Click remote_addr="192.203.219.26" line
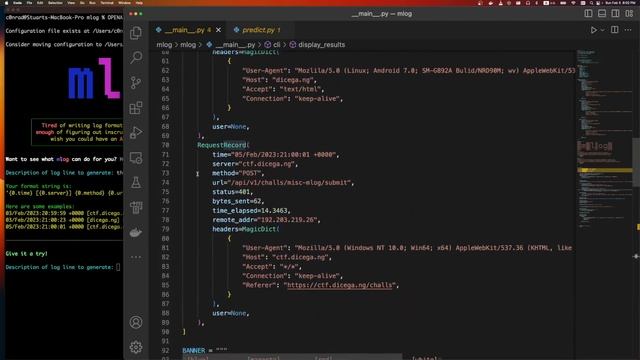The width and height of the screenshot is (640, 360). (x=266, y=220)
